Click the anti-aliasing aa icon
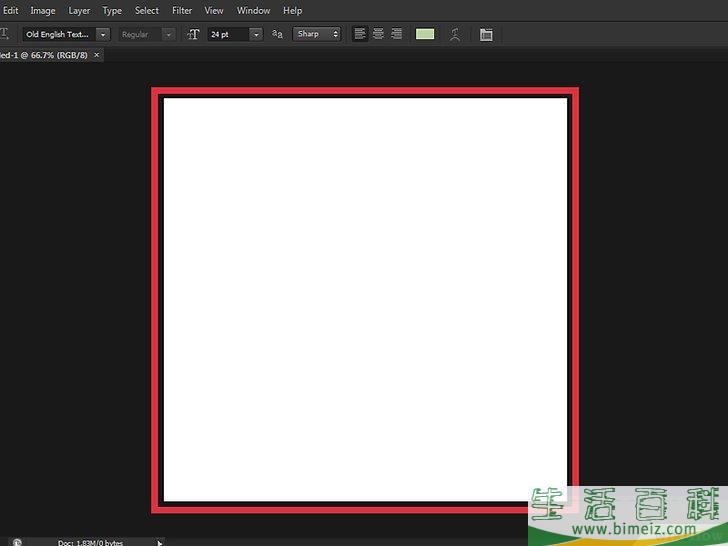 tap(277, 34)
